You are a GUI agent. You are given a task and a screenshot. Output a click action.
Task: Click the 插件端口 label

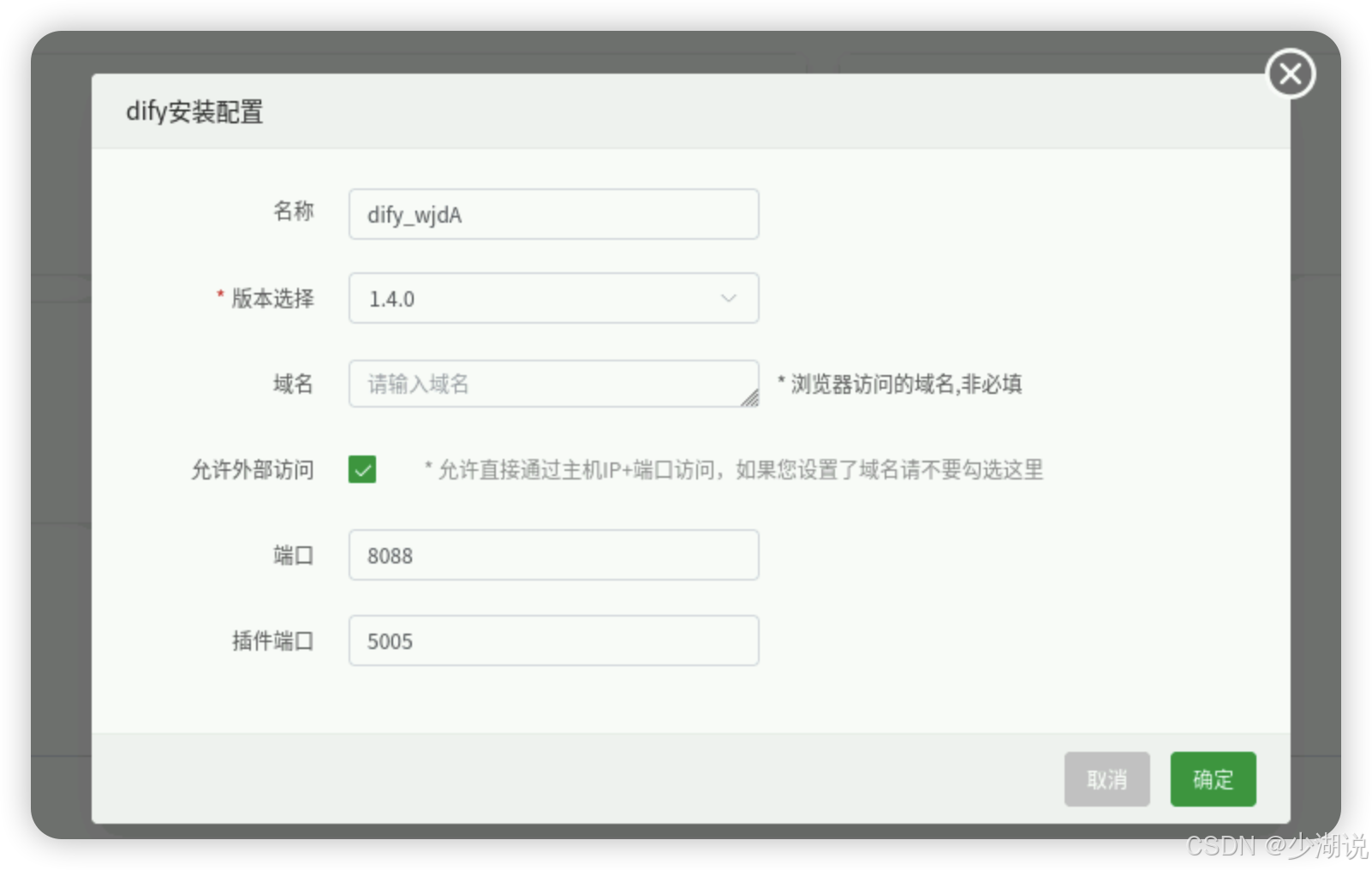[273, 641]
